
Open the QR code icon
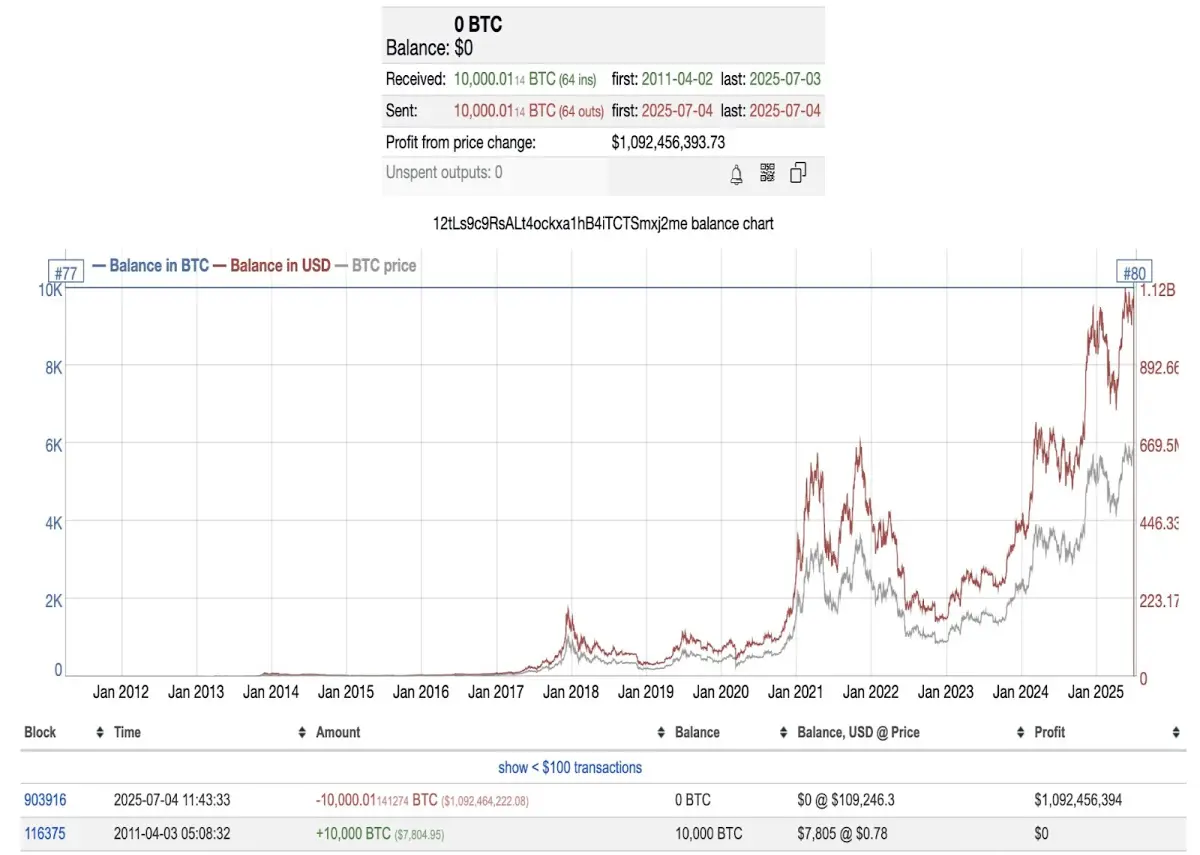coord(767,173)
